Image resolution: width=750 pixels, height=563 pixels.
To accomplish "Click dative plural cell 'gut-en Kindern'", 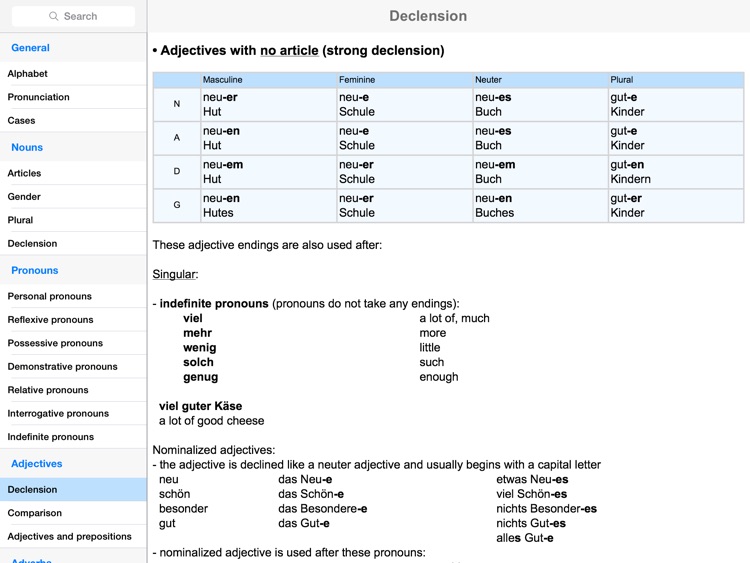I will click(676, 172).
